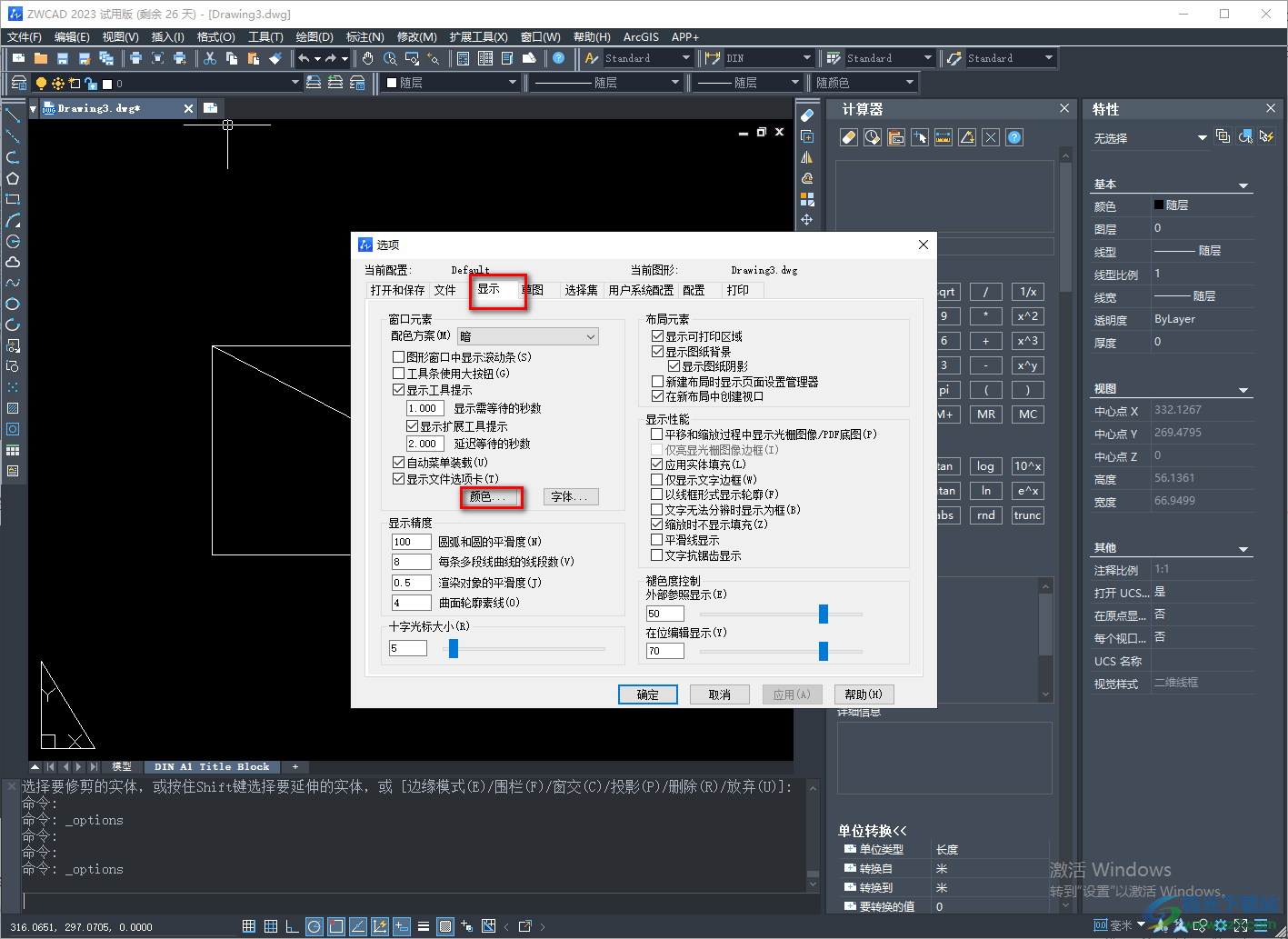This screenshot has width=1288, height=939.
Task: Click the calculator help icon
Action: tap(1014, 137)
